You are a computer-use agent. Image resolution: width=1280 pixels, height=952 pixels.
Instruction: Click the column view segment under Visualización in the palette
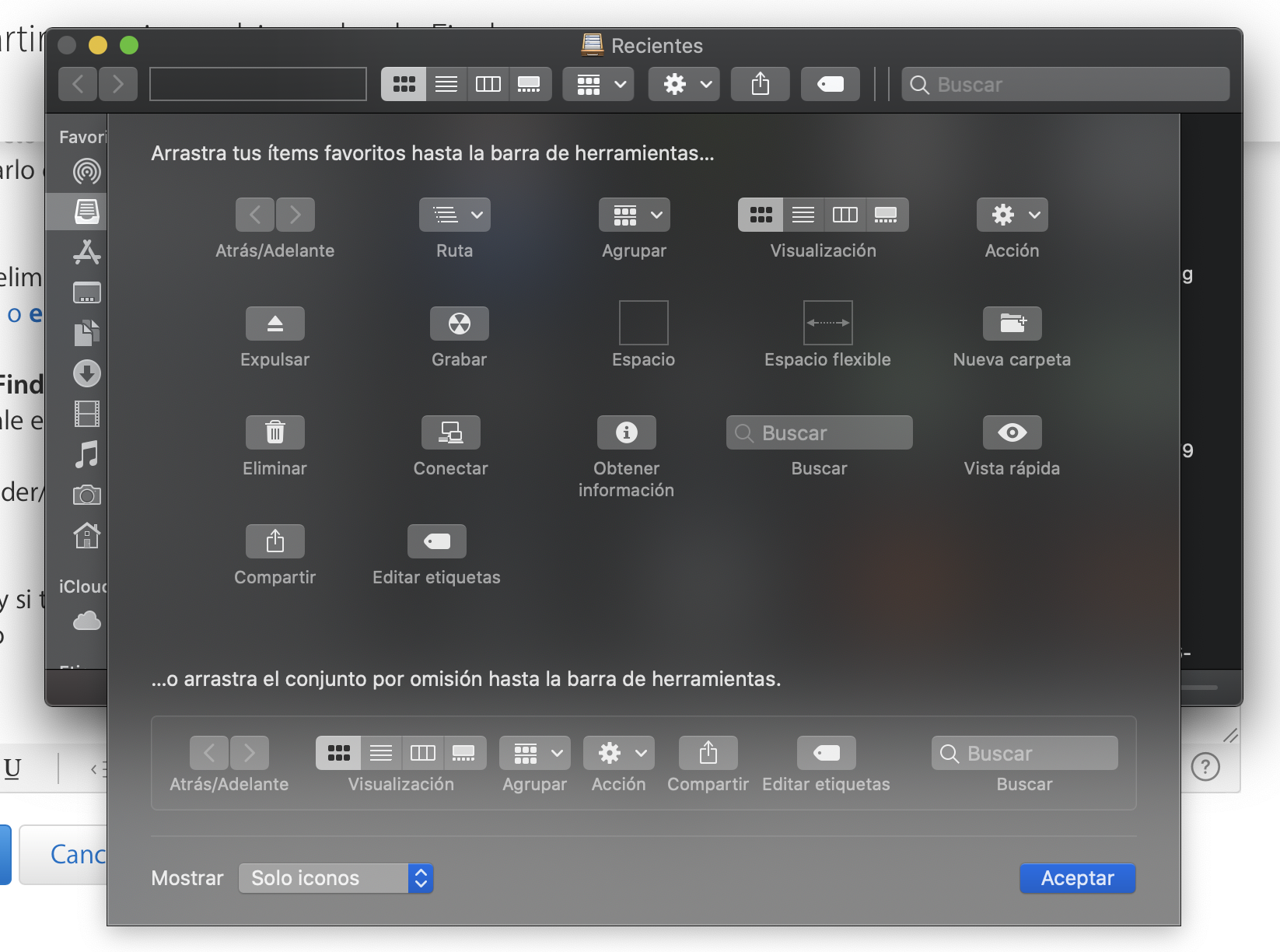point(845,215)
